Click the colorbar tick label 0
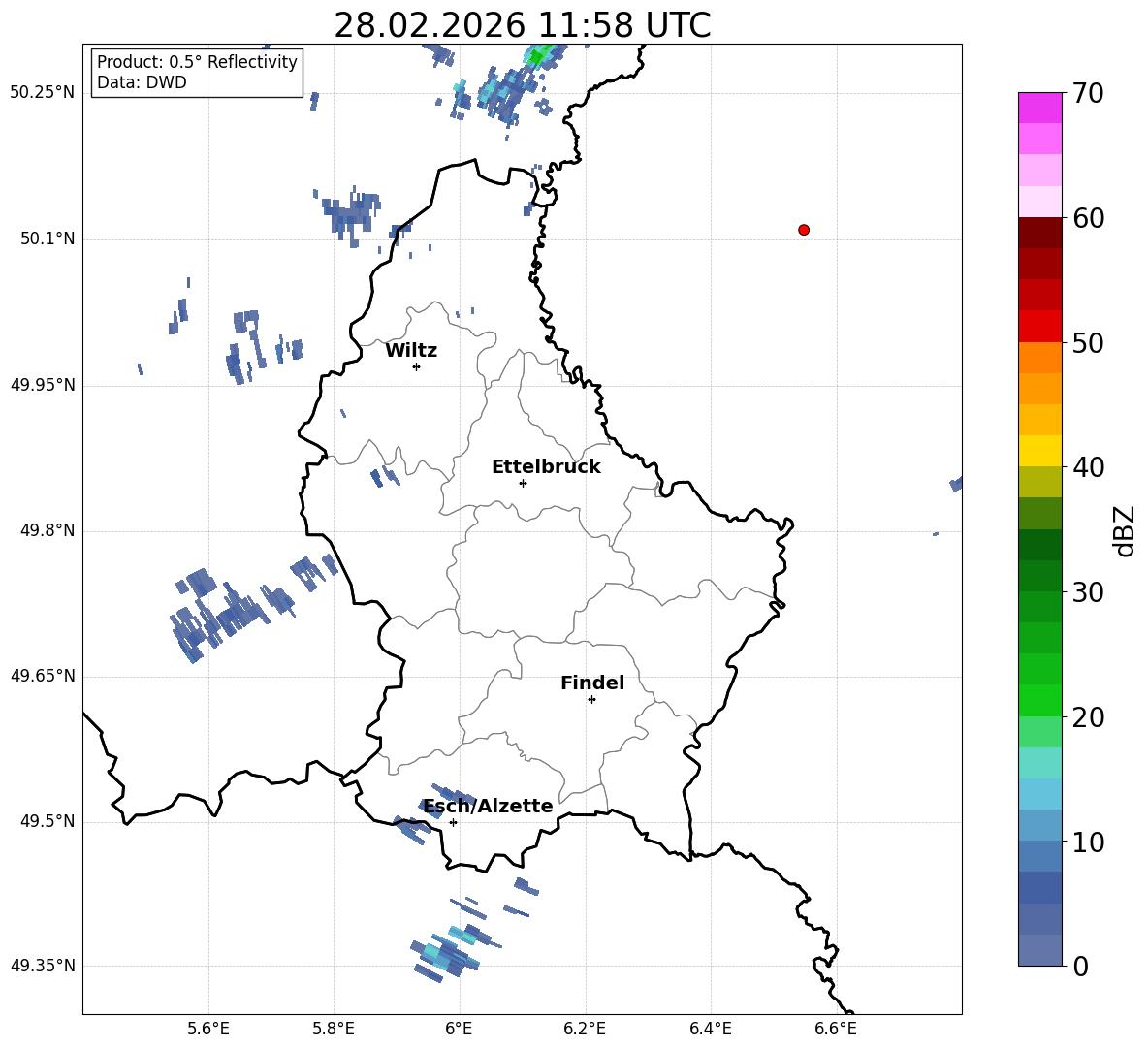 [x=1080, y=967]
